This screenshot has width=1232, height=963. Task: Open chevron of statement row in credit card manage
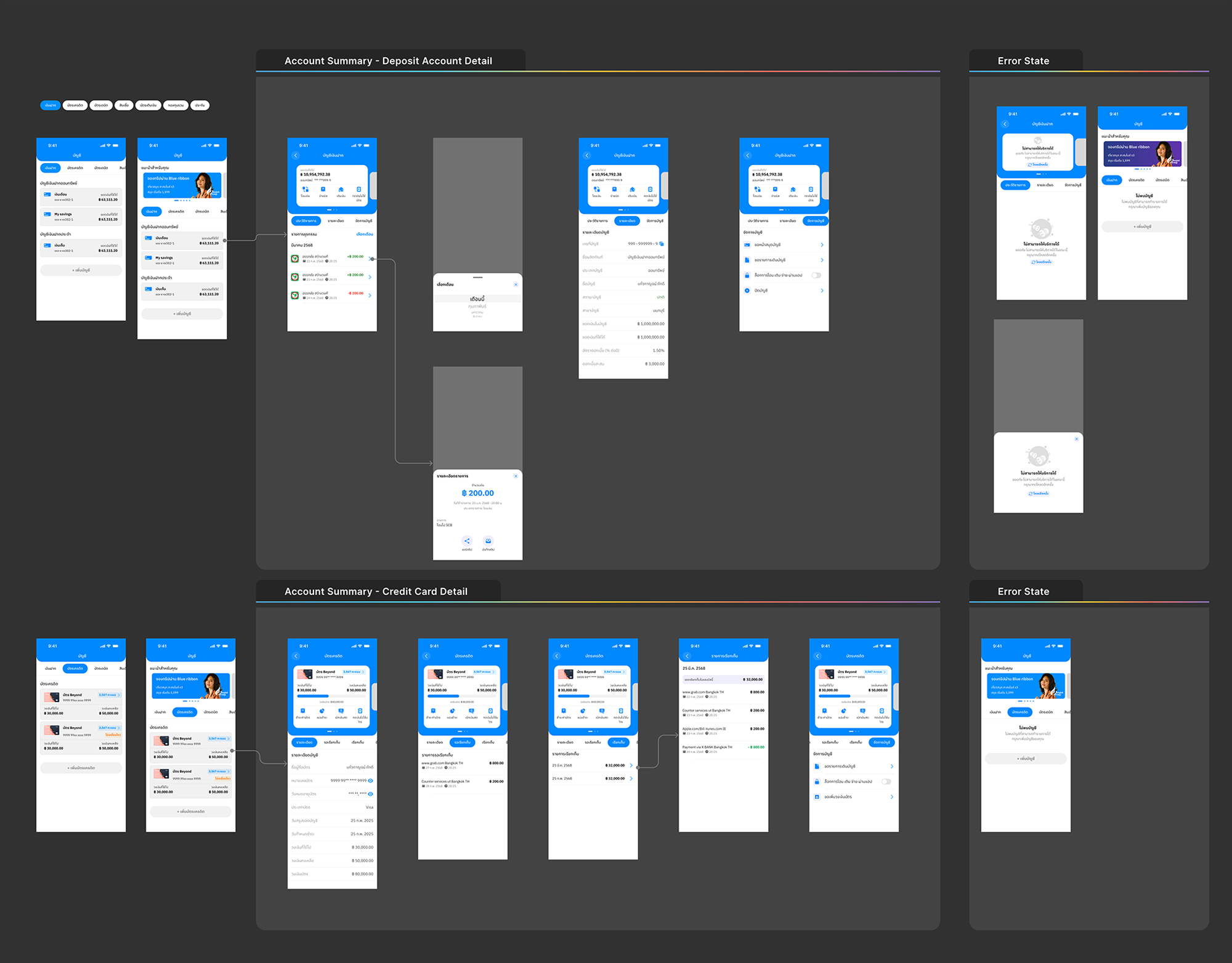pos(891,767)
